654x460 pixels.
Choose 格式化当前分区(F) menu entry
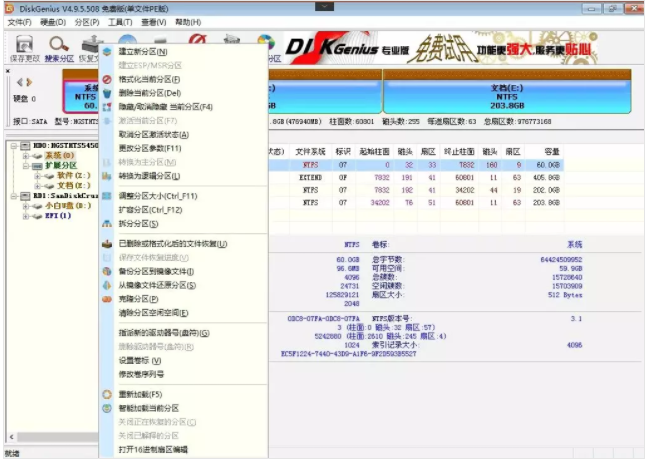[x=149, y=79]
